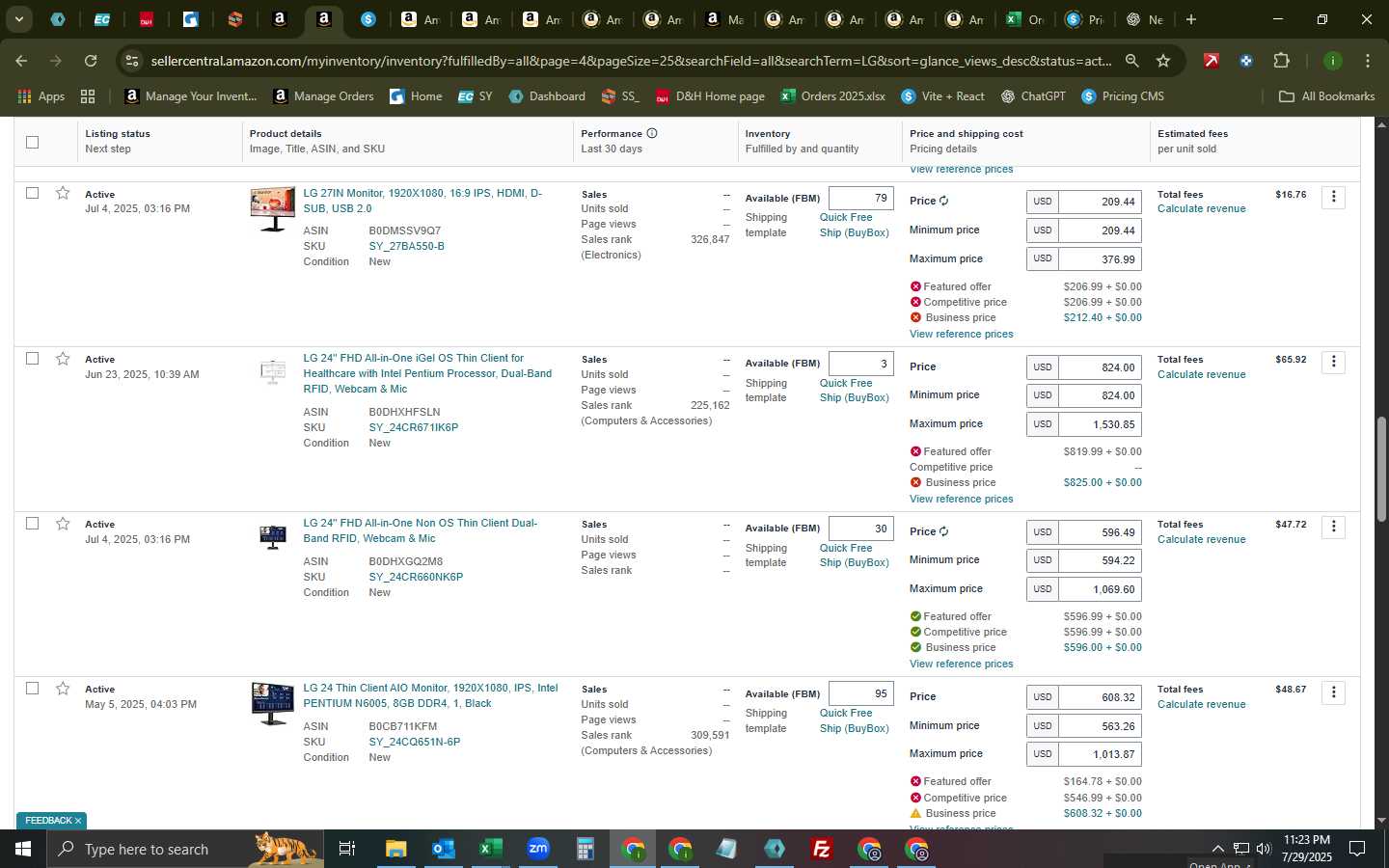The image size is (1389, 868).
Task: Reload the Seller Central page
Action: click(x=91, y=61)
